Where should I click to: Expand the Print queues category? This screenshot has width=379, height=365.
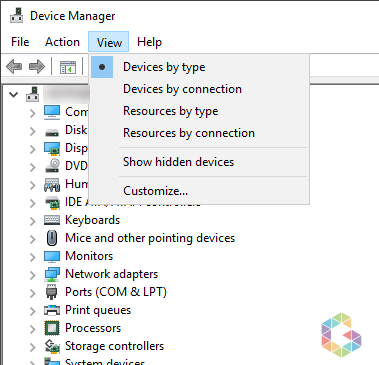32,311
